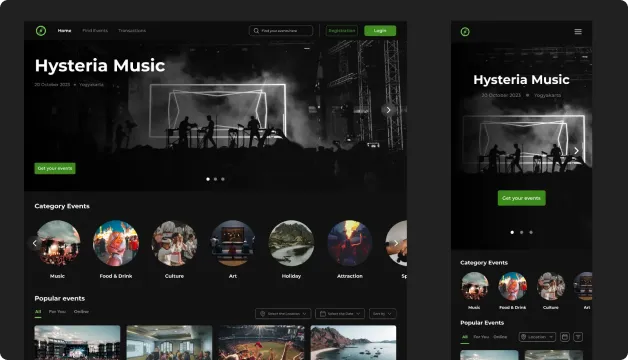This screenshot has height=360, width=628.
Task: Expand the Select the Date dropdown
Action: [x=340, y=314]
